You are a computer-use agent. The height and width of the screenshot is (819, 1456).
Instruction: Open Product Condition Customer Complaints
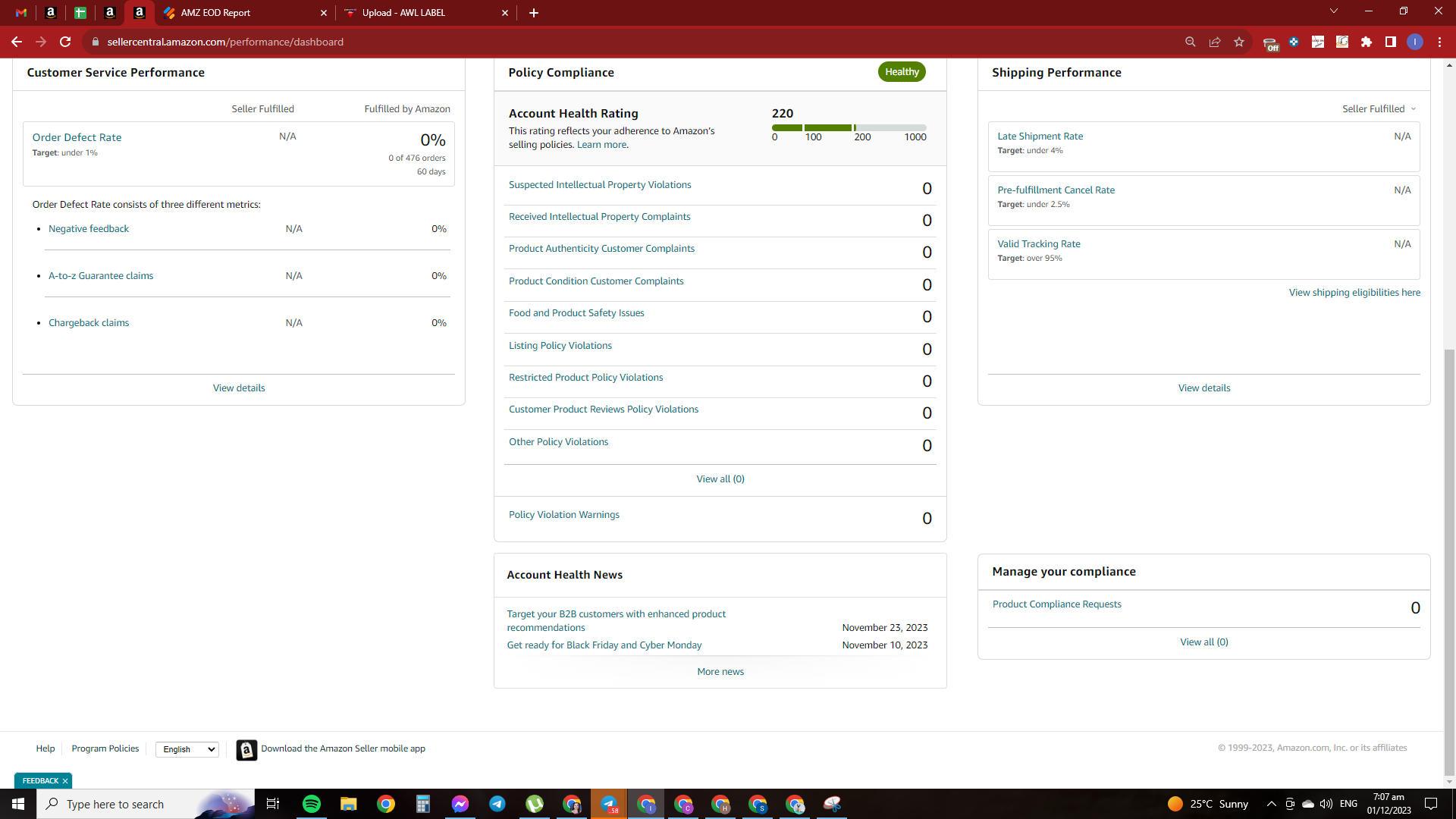pyautogui.click(x=596, y=281)
